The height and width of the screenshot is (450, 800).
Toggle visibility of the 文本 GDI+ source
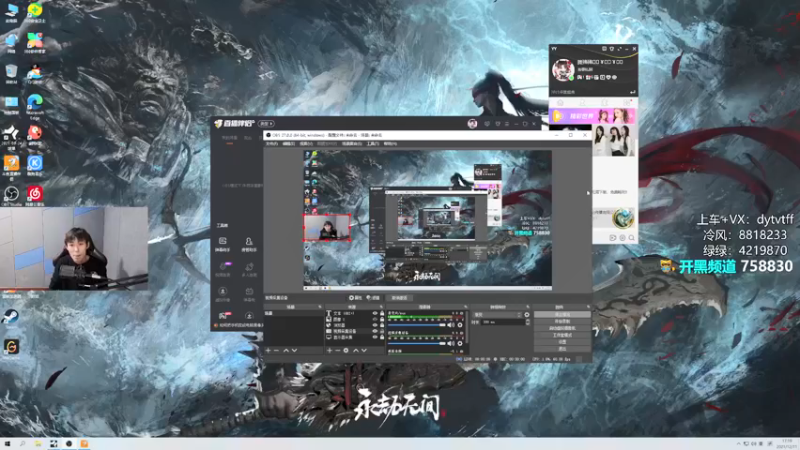(x=376, y=313)
